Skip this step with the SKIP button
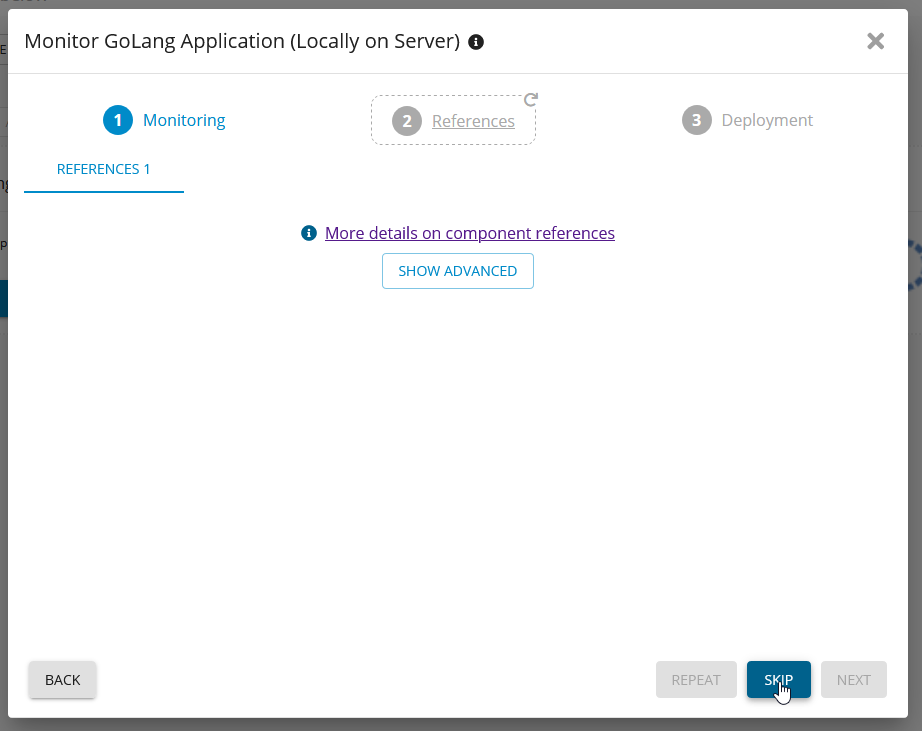Image resolution: width=922 pixels, height=731 pixels. pos(778,680)
